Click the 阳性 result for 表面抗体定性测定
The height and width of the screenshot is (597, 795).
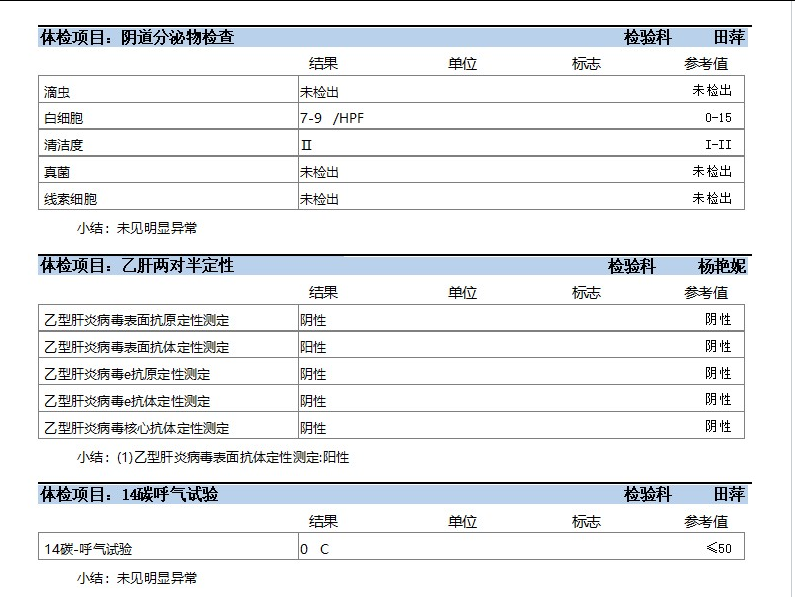[x=313, y=347]
